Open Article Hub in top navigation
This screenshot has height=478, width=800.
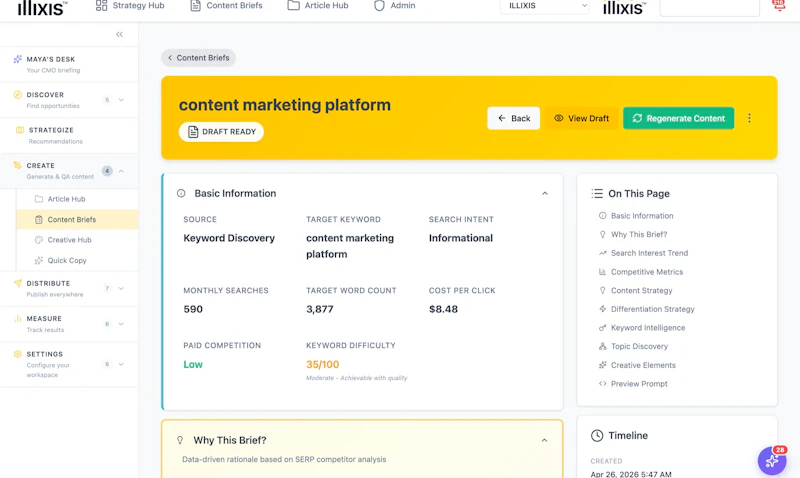[318, 6]
